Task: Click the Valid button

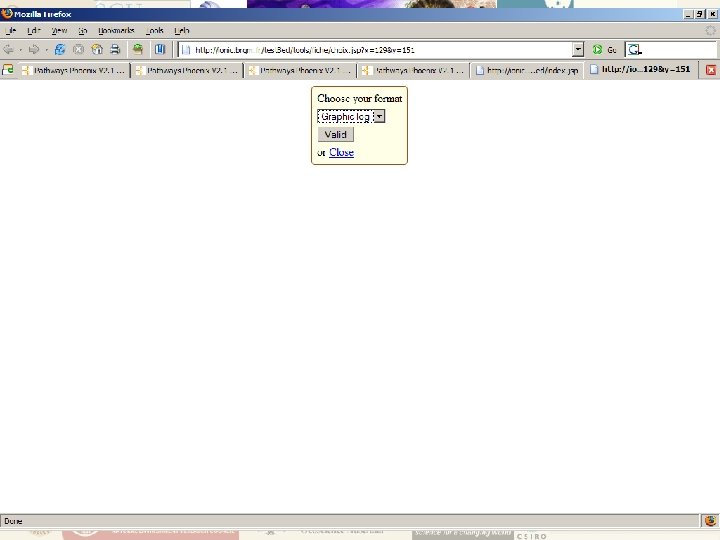Action: [336, 135]
